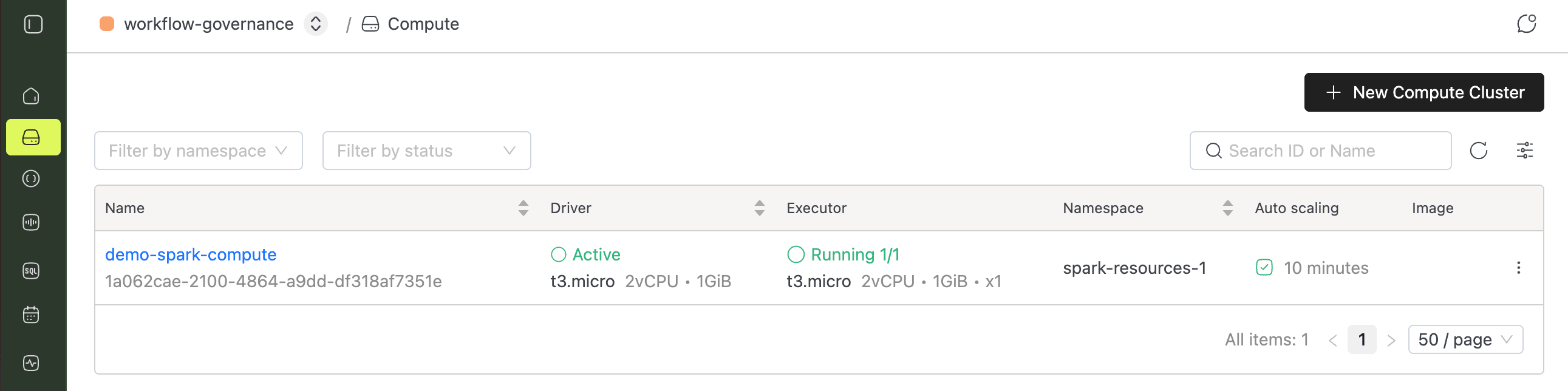Open row actions menu for demo-spark-compute

click(x=1518, y=268)
